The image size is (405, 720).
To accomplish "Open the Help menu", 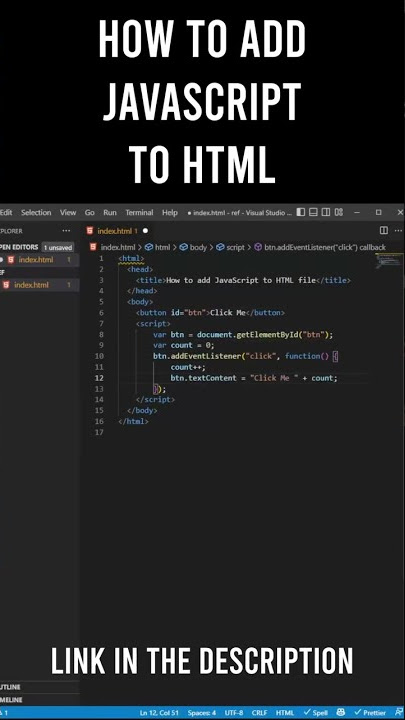I will 169,213.
